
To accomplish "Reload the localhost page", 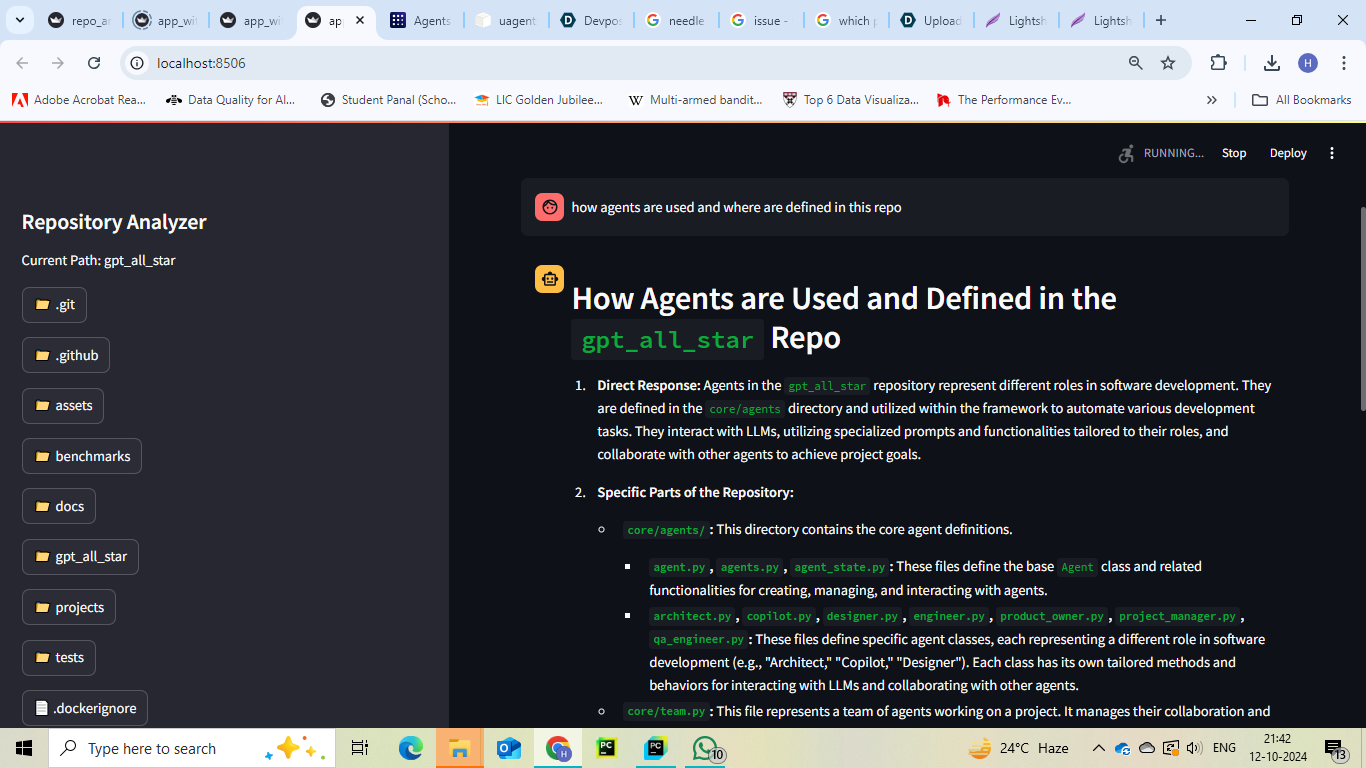I will [x=94, y=63].
